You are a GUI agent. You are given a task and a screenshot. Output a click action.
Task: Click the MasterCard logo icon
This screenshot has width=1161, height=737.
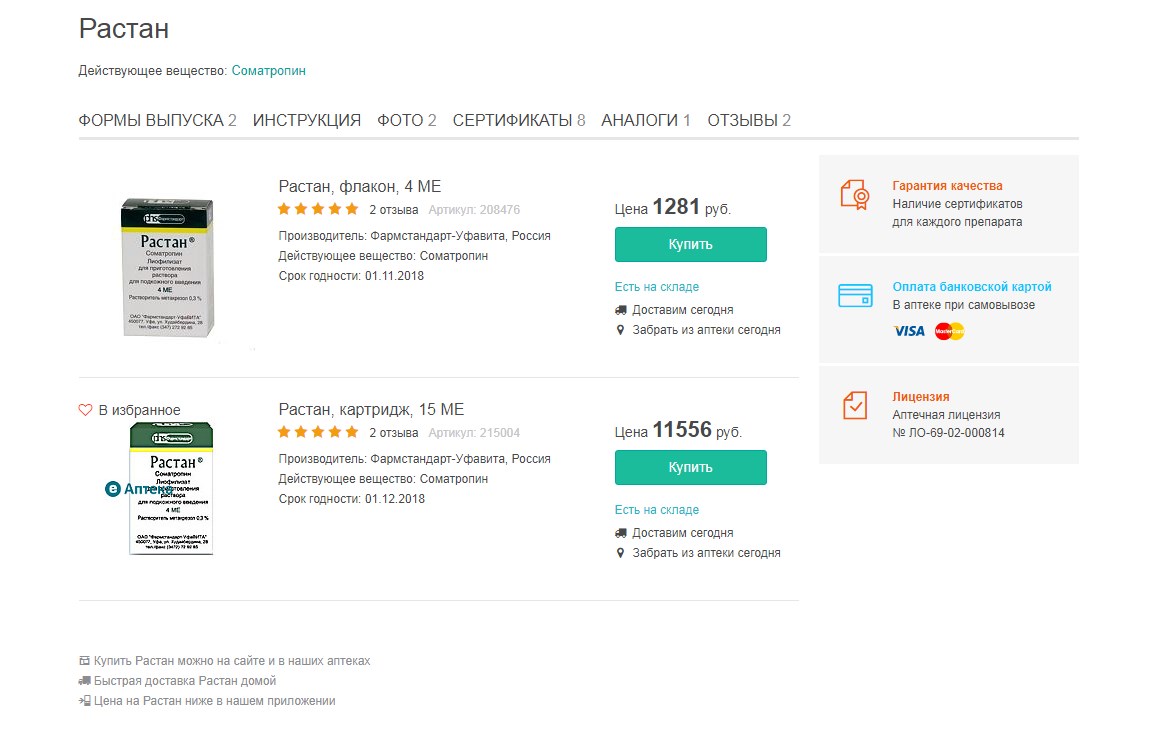[949, 331]
